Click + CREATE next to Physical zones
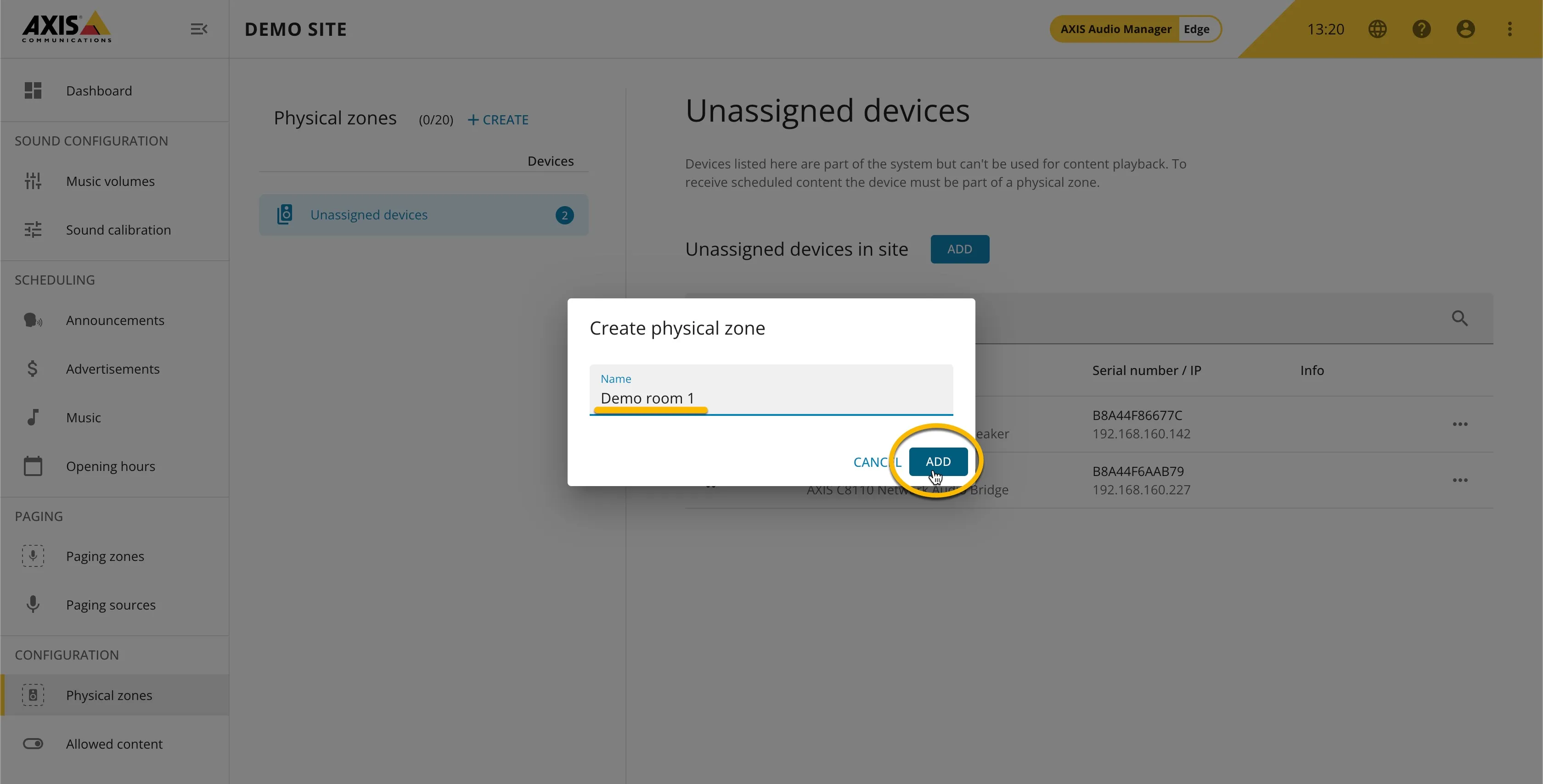 [x=498, y=120]
